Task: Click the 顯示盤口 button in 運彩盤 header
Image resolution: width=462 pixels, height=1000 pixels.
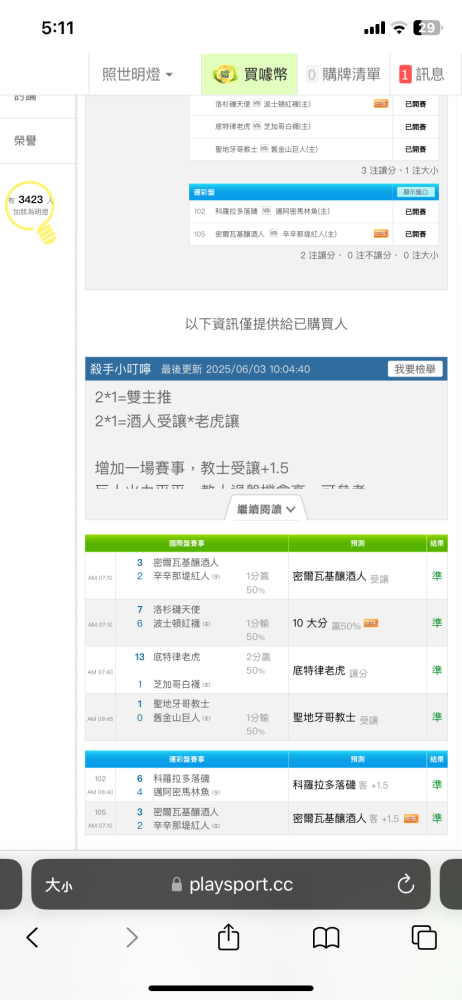Action: point(415,191)
